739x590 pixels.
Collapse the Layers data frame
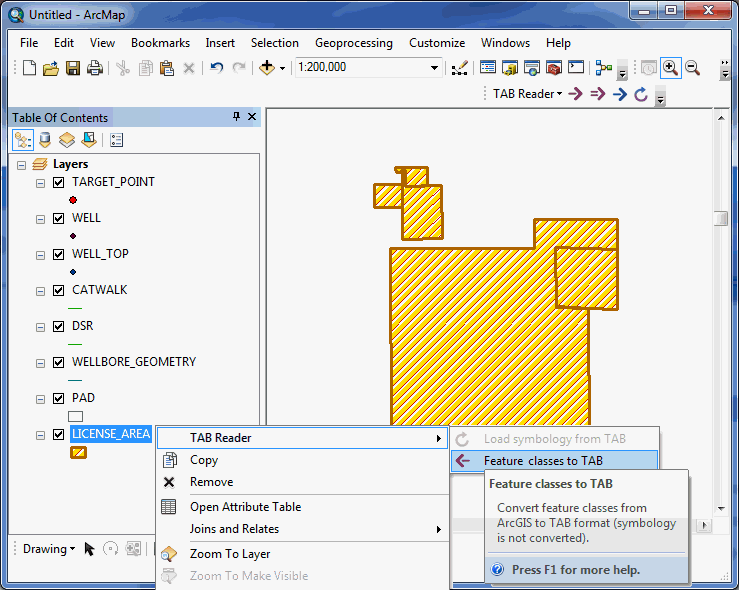pyautogui.click(x=21, y=165)
